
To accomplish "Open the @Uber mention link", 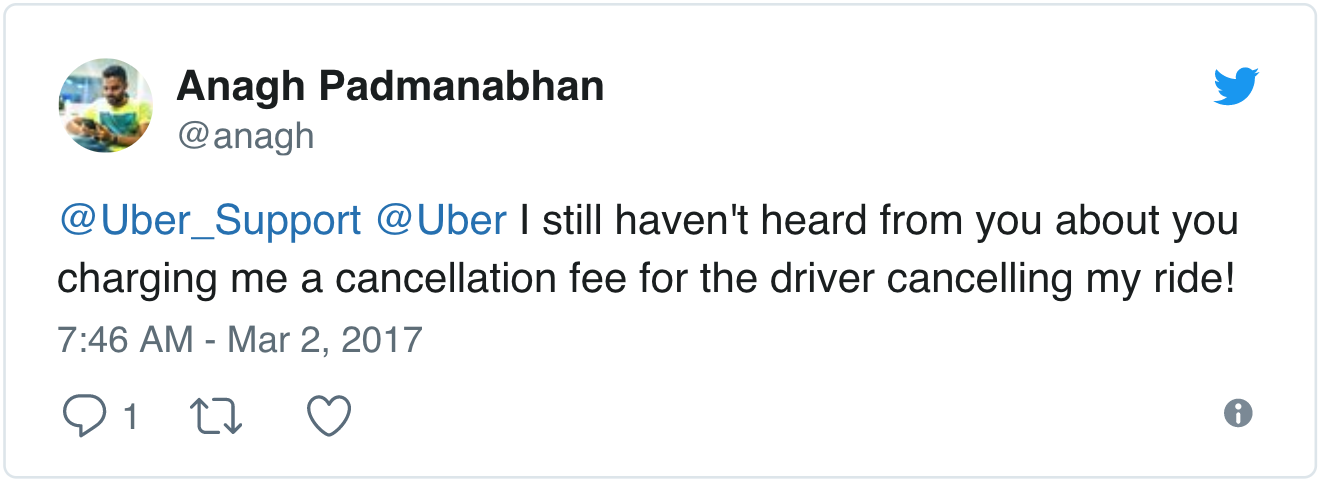I will tap(441, 221).
